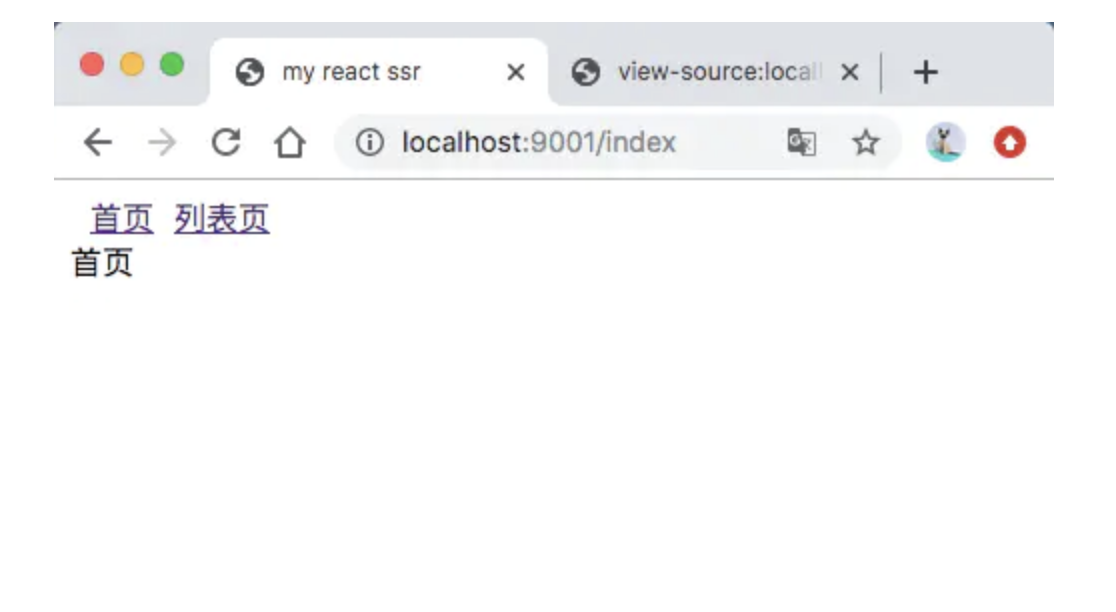View site information for localhost
Viewport: 1116px width, 612px height.
(x=370, y=143)
